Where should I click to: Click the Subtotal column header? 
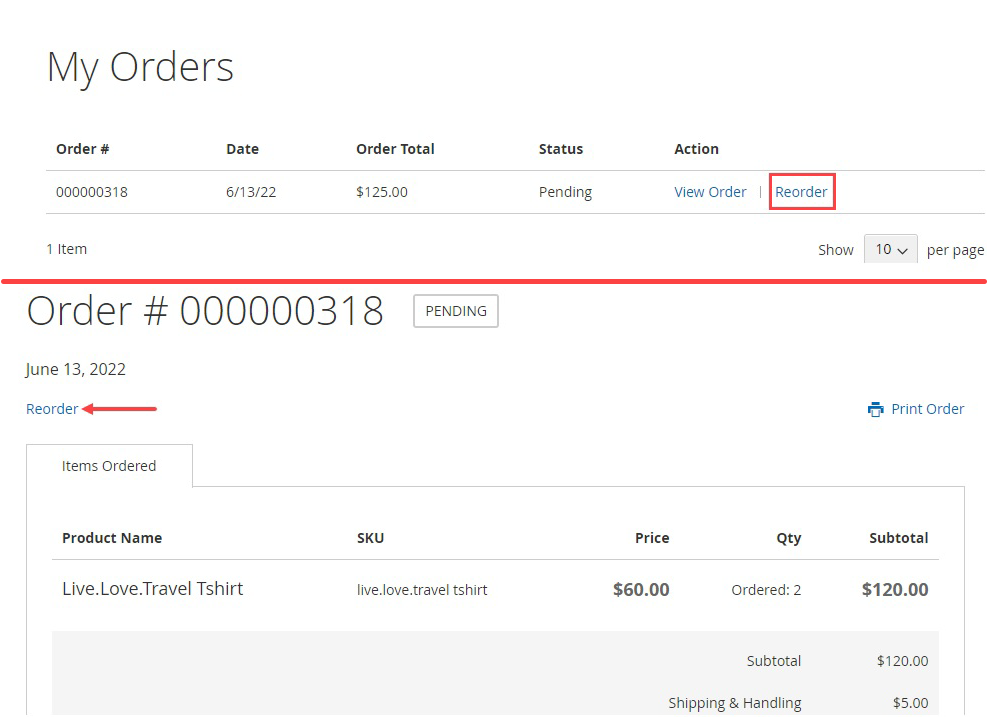897,538
